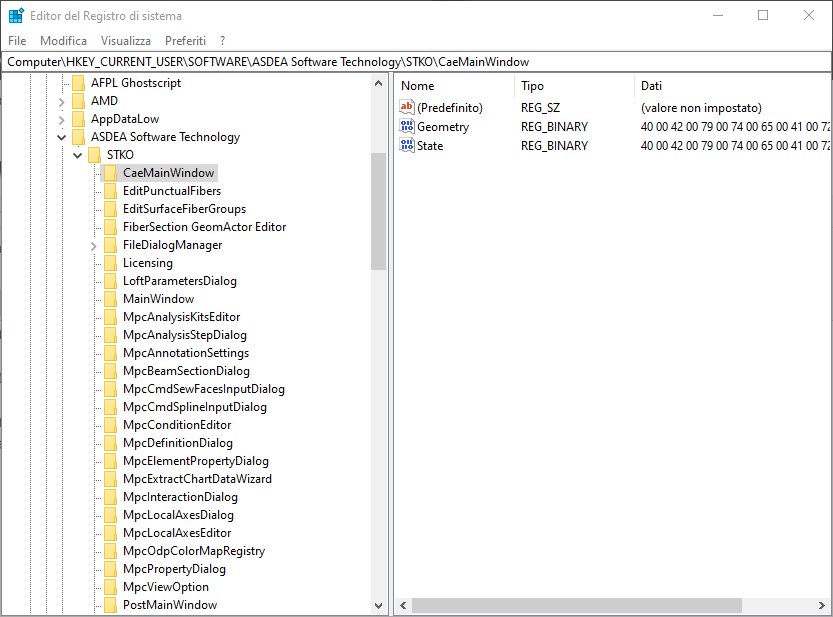Select the FiberSection GeomActor Editor key
This screenshot has width=833, height=617.
click(x=205, y=227)
